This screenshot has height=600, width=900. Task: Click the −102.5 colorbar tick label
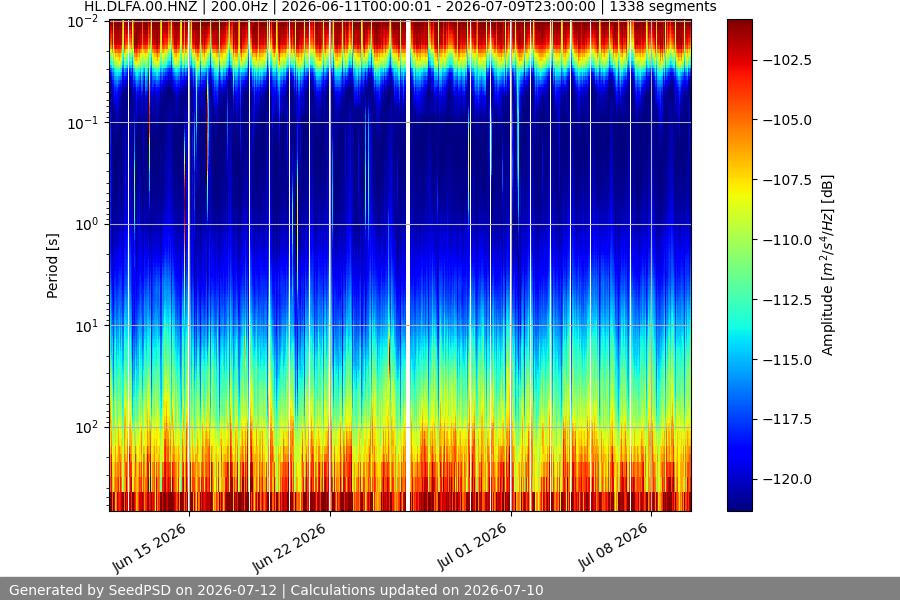[x=787, y=60]
